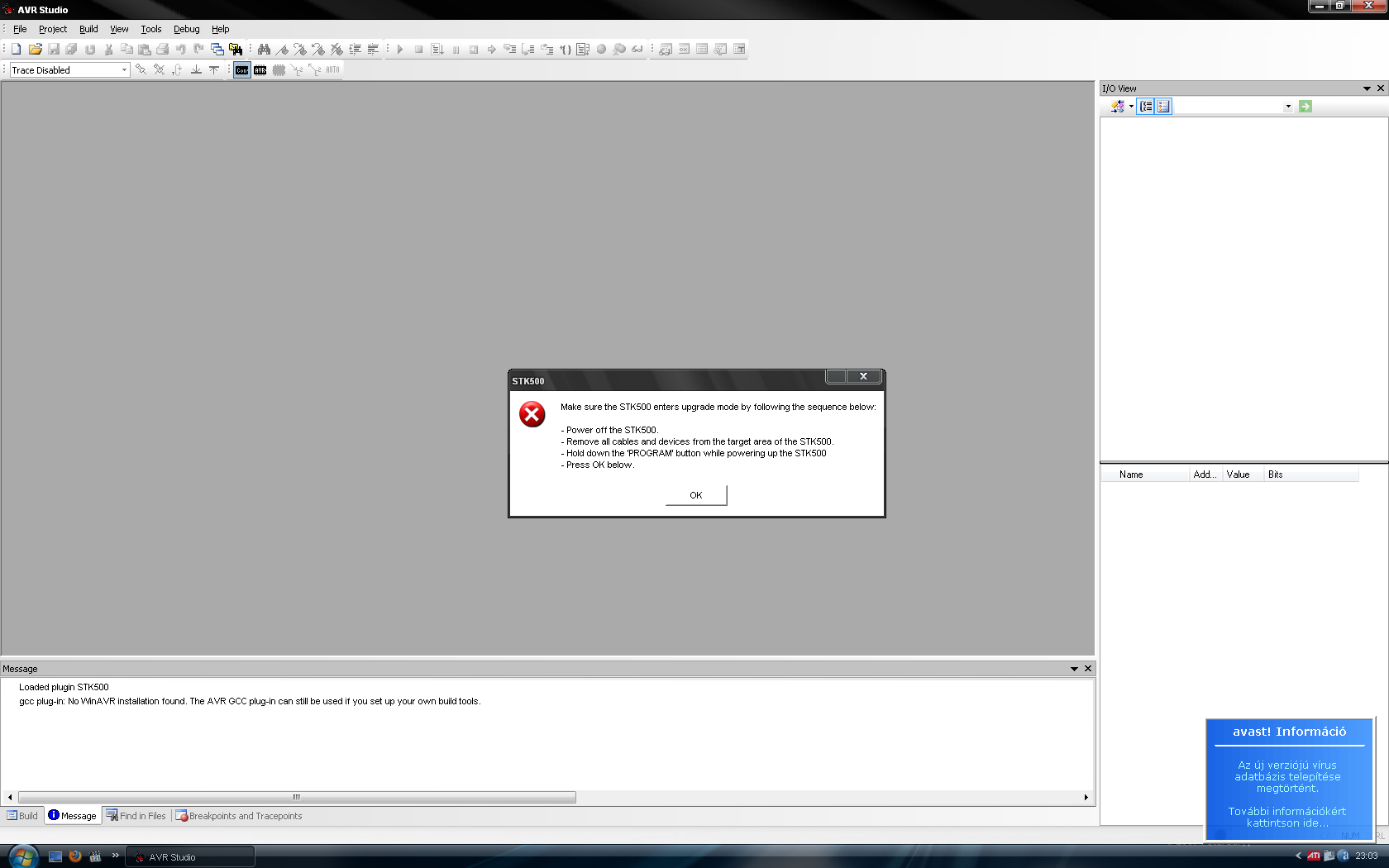Click the Start Debugging play icon

click(400, 50)
